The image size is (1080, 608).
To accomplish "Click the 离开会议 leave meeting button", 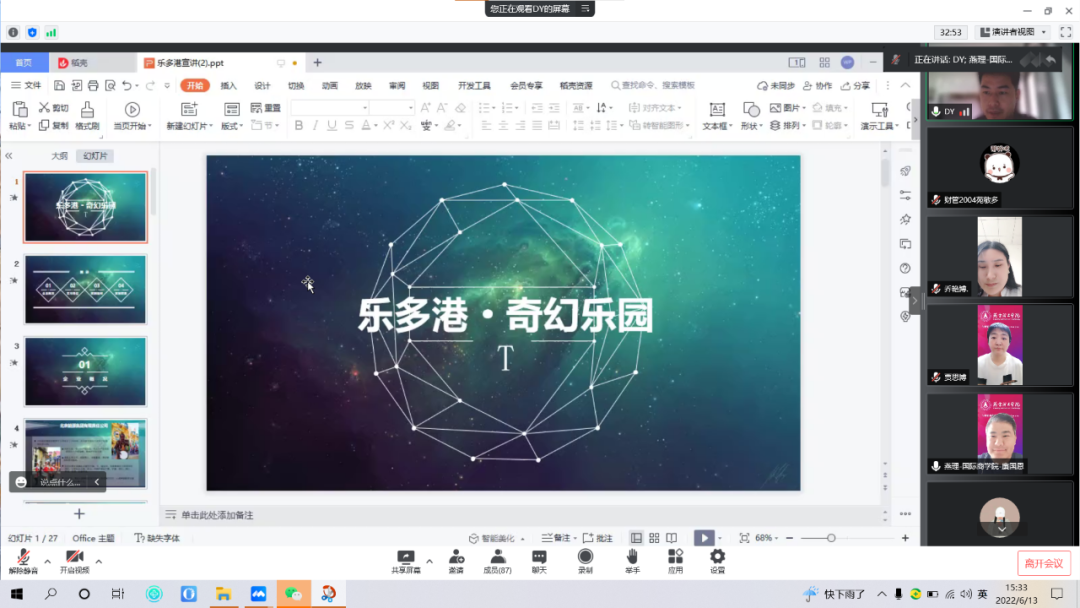I will 1044,563.
